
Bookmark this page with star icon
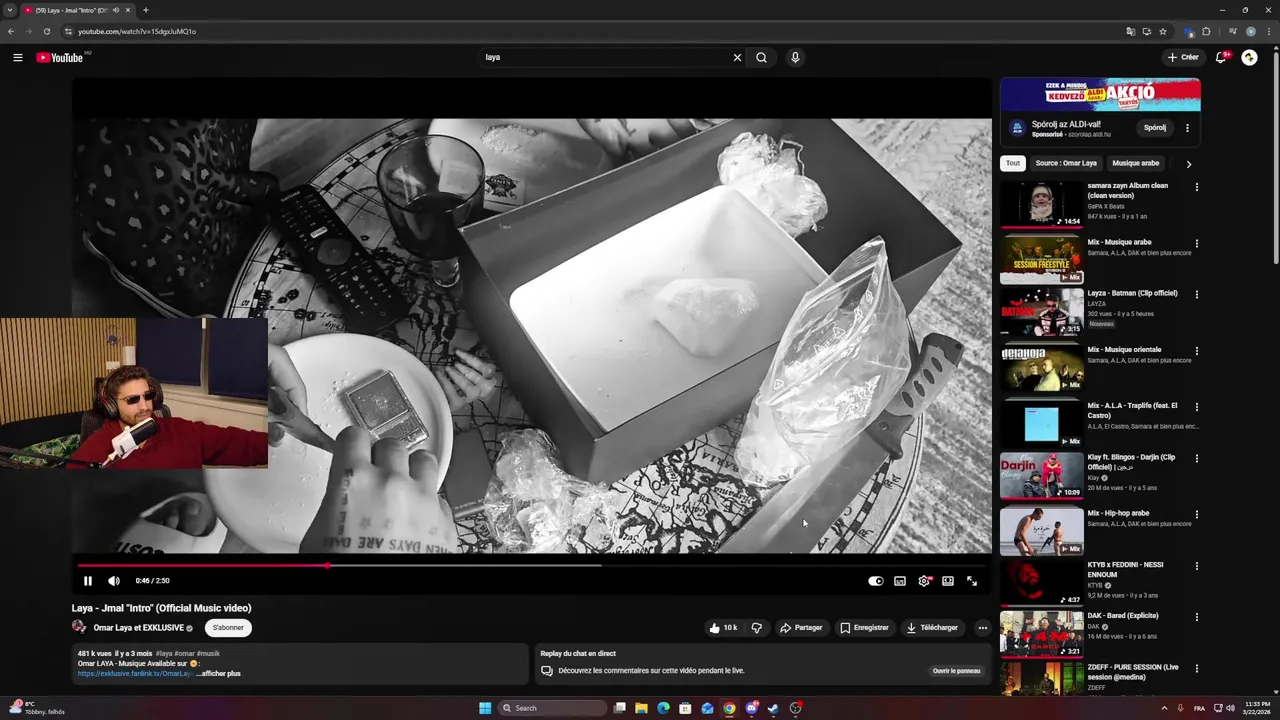(1163, 31)
